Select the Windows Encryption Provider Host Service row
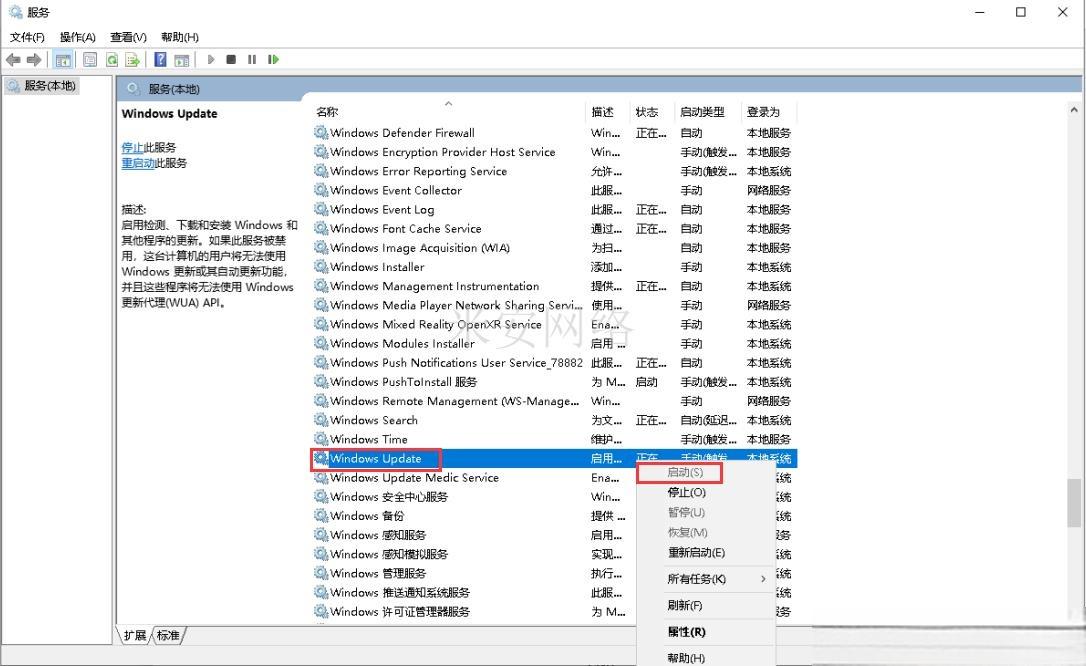 tap(554, 152)
